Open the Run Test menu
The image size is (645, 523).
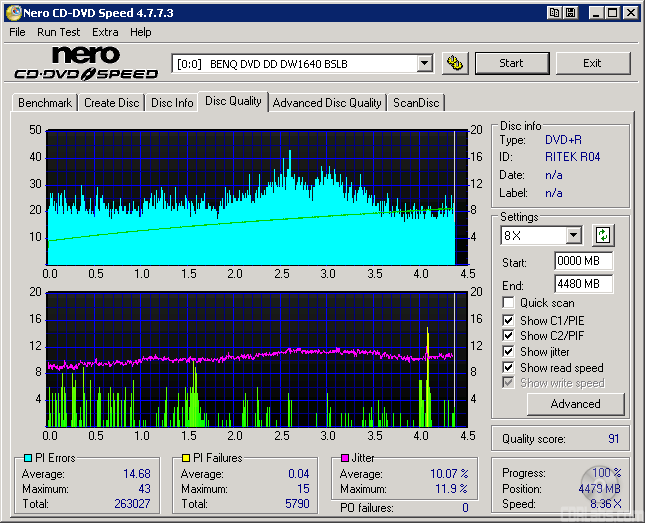pyautogui.click(x=59, y=32)
